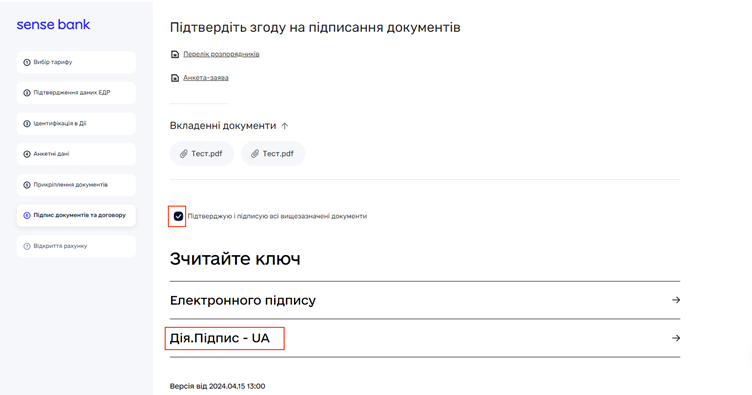Open the second Тест.pdf attachment
Viewport: 752px width, 395px height.
pyautogui.click(x=273, y=153)
